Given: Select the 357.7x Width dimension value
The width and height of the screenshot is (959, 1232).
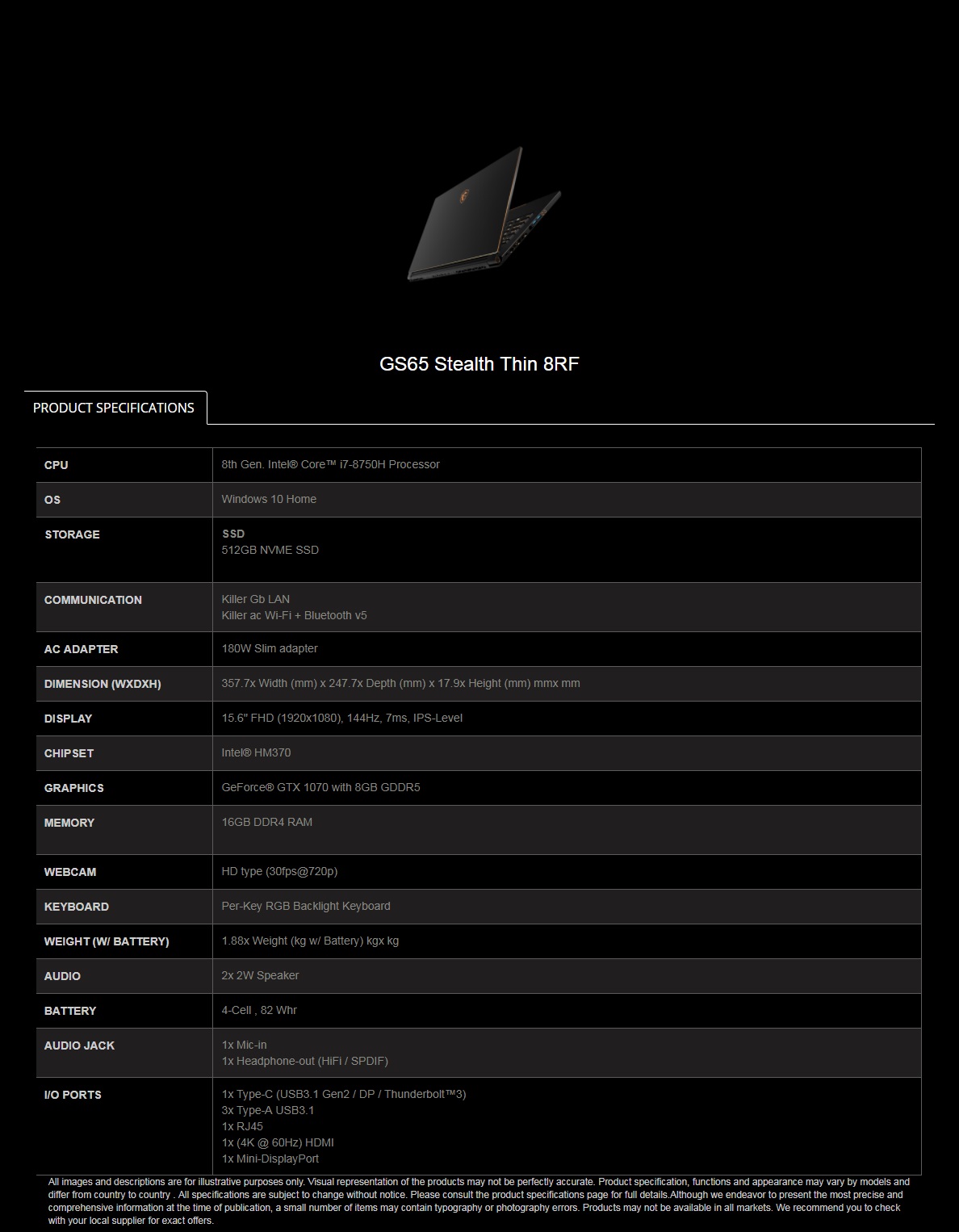Looking at the screenshot, I should point(401,683).
